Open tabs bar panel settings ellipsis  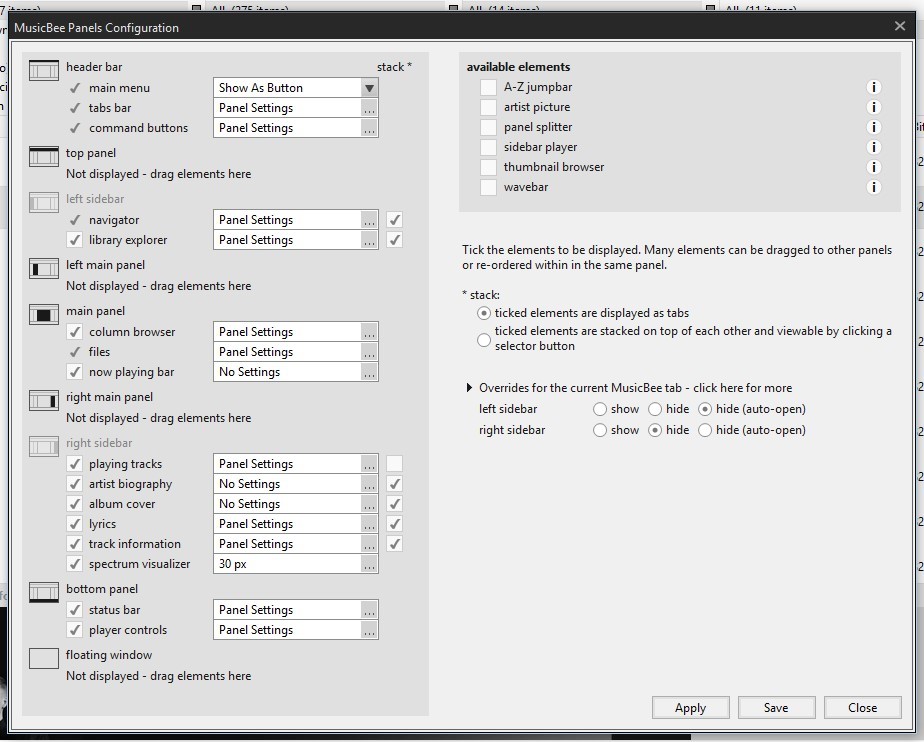click(x=369, y=108)
